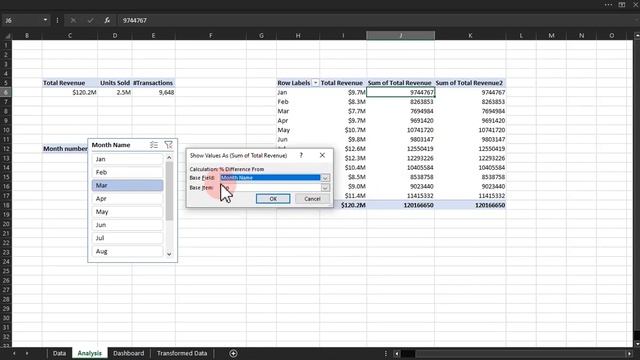Click the slicer scroll down arrow

click(x=169, y=254)
